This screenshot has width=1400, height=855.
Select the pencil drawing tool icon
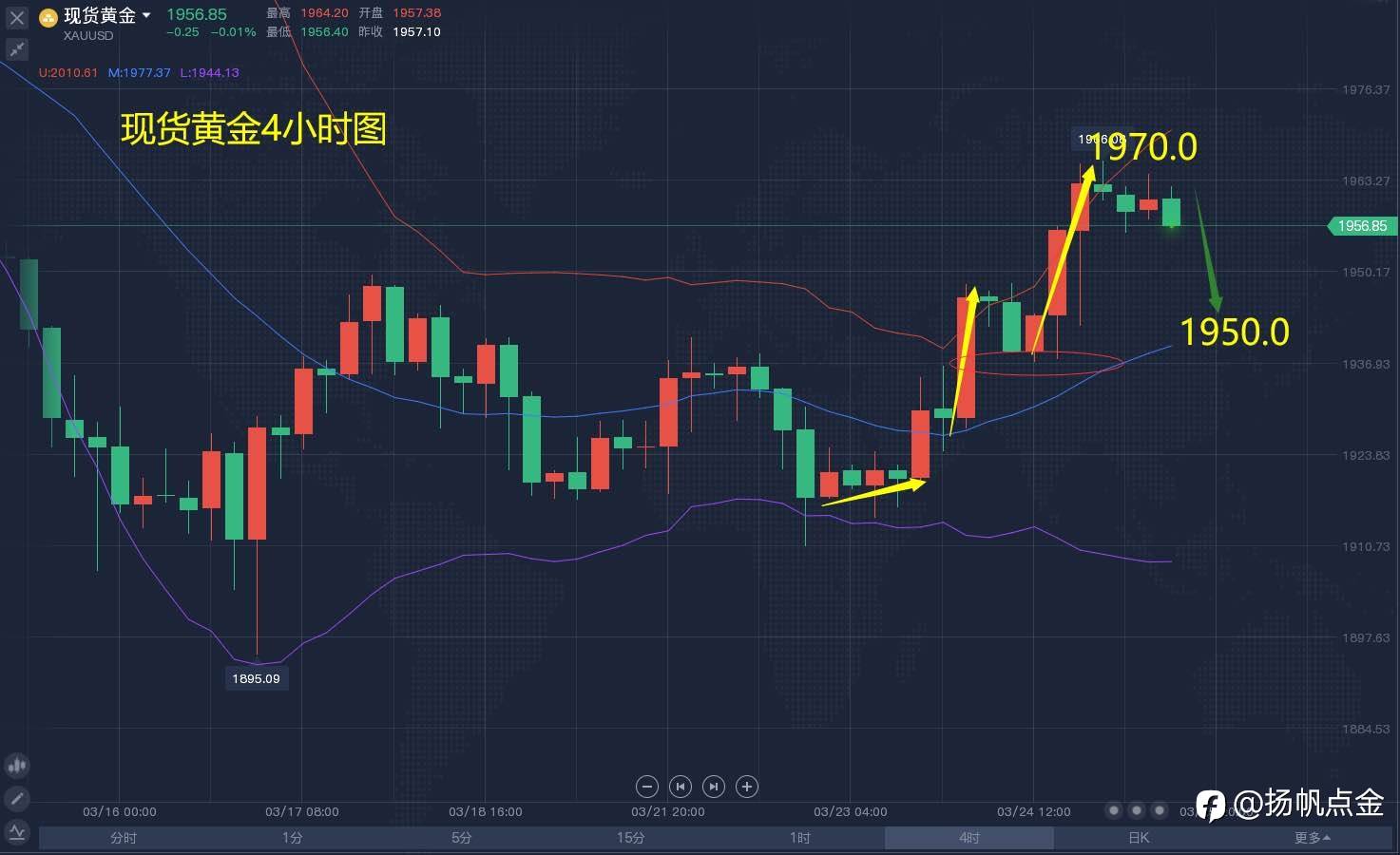tap(16, 799)
